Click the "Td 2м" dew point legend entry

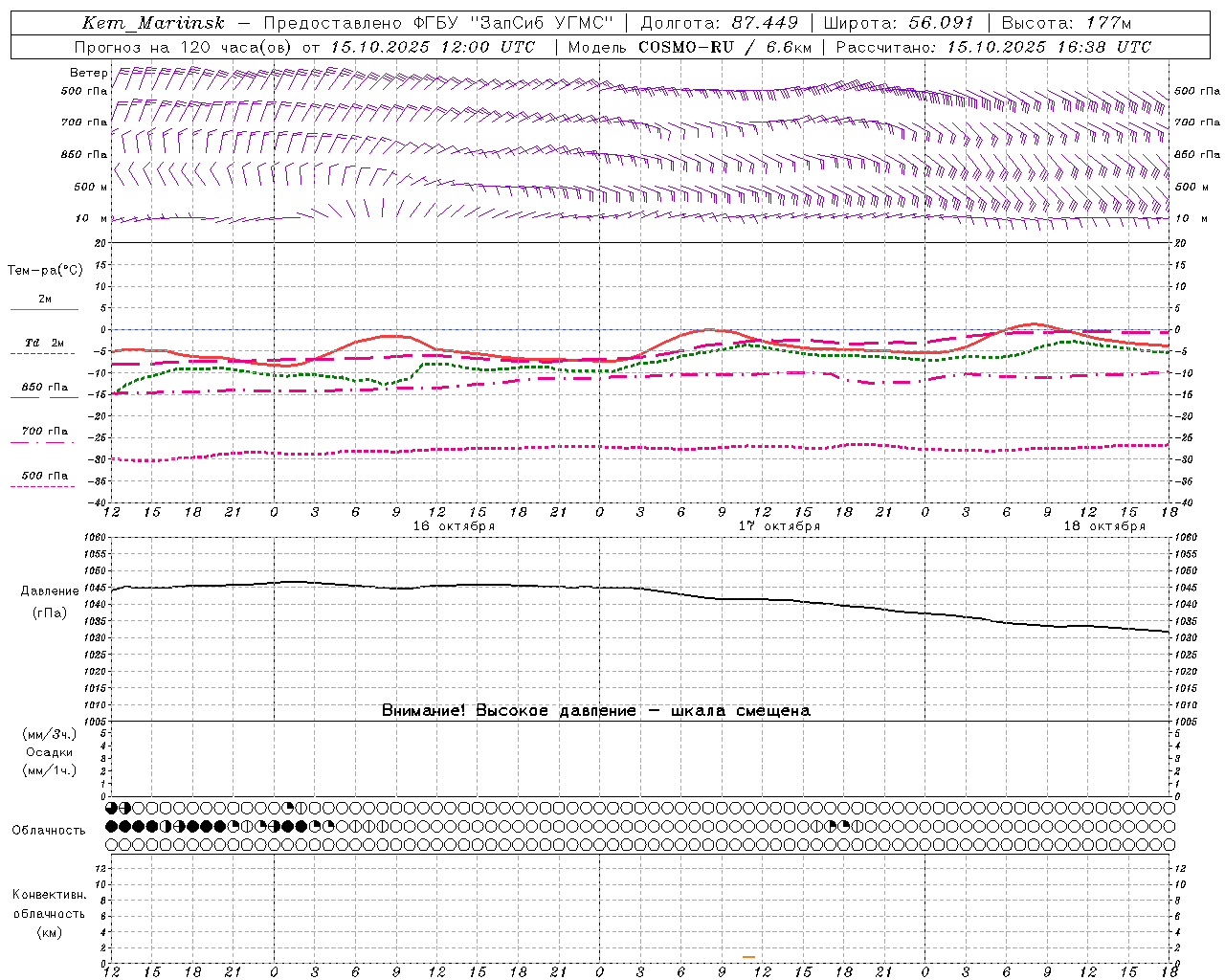[45, 343]
